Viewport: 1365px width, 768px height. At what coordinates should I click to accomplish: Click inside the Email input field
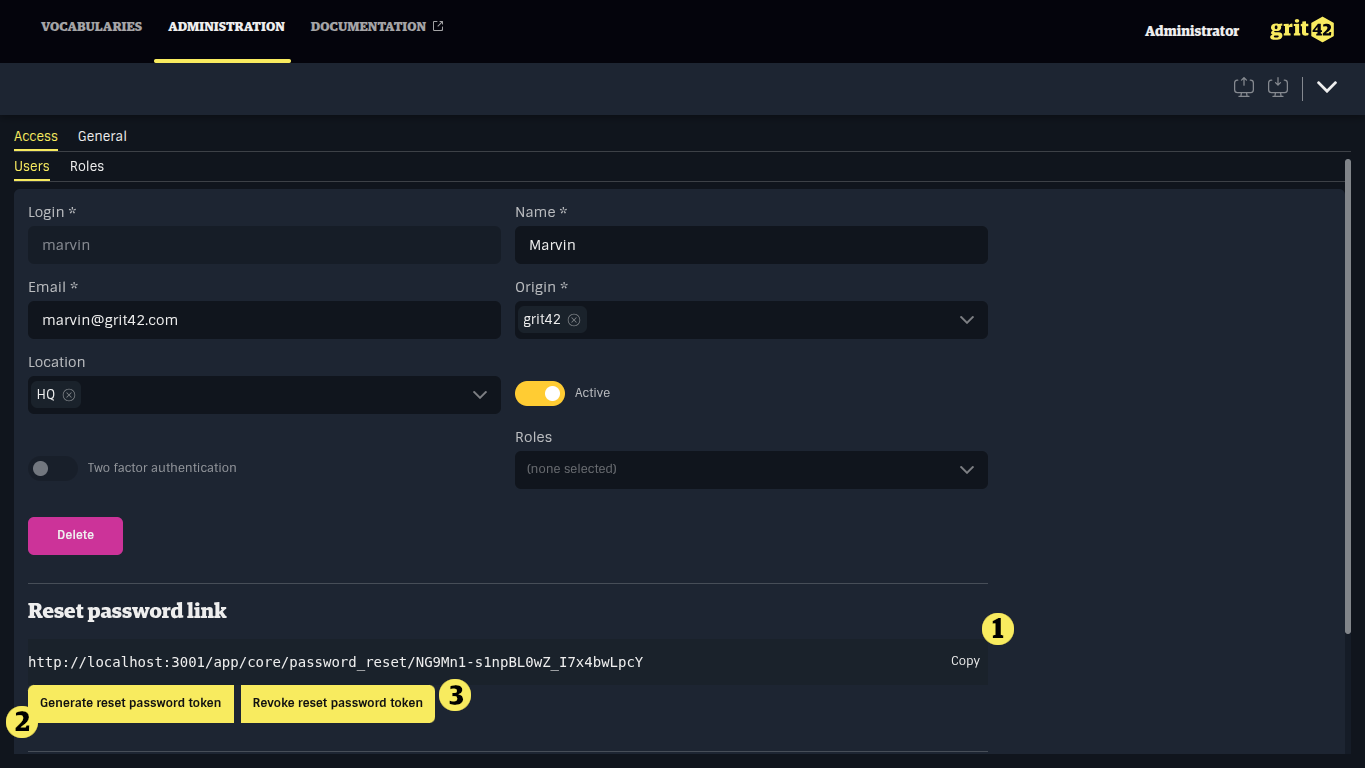click(x=264, y=320)
